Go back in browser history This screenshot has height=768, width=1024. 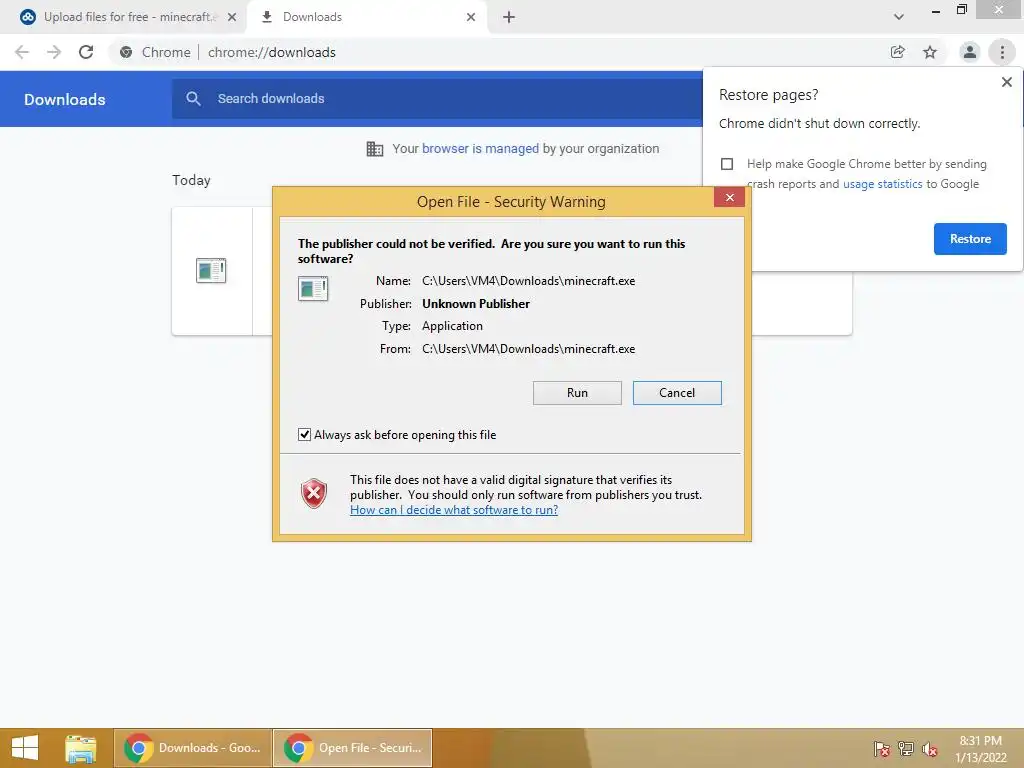[x=22, y=52]
